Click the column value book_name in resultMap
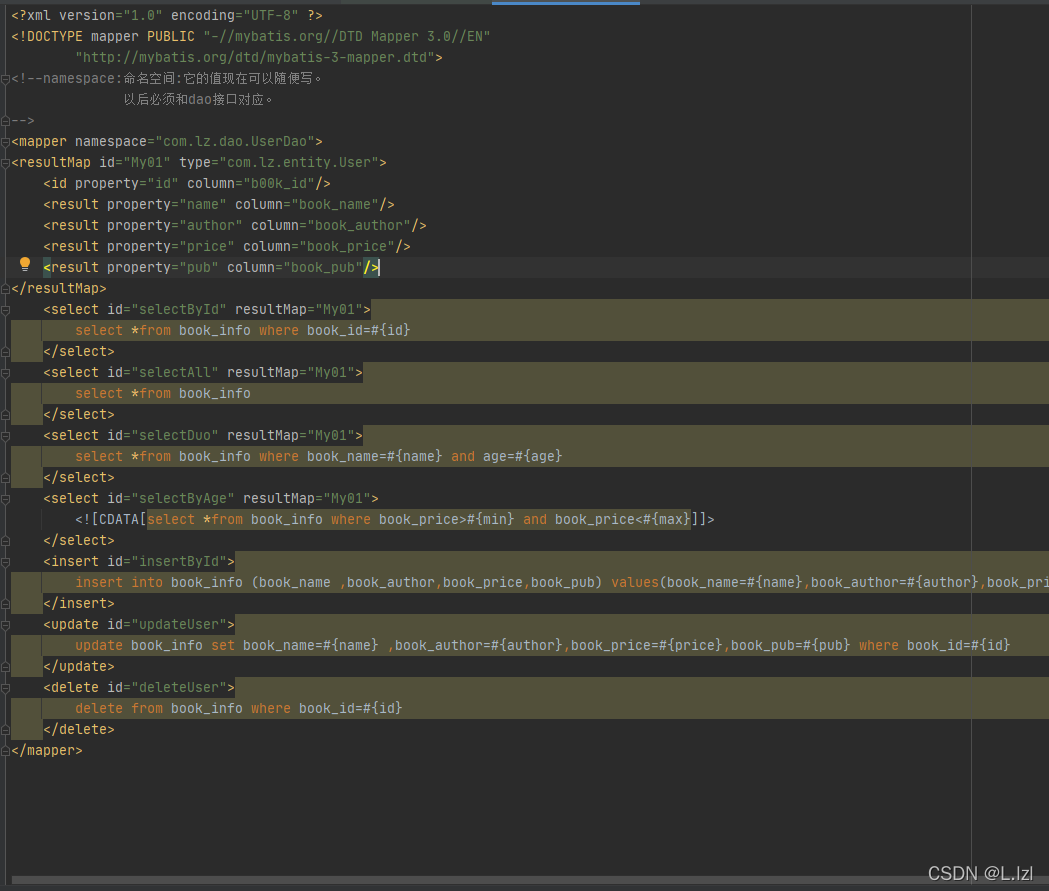Screen dimensions: 1049x891 click(335, 205)
